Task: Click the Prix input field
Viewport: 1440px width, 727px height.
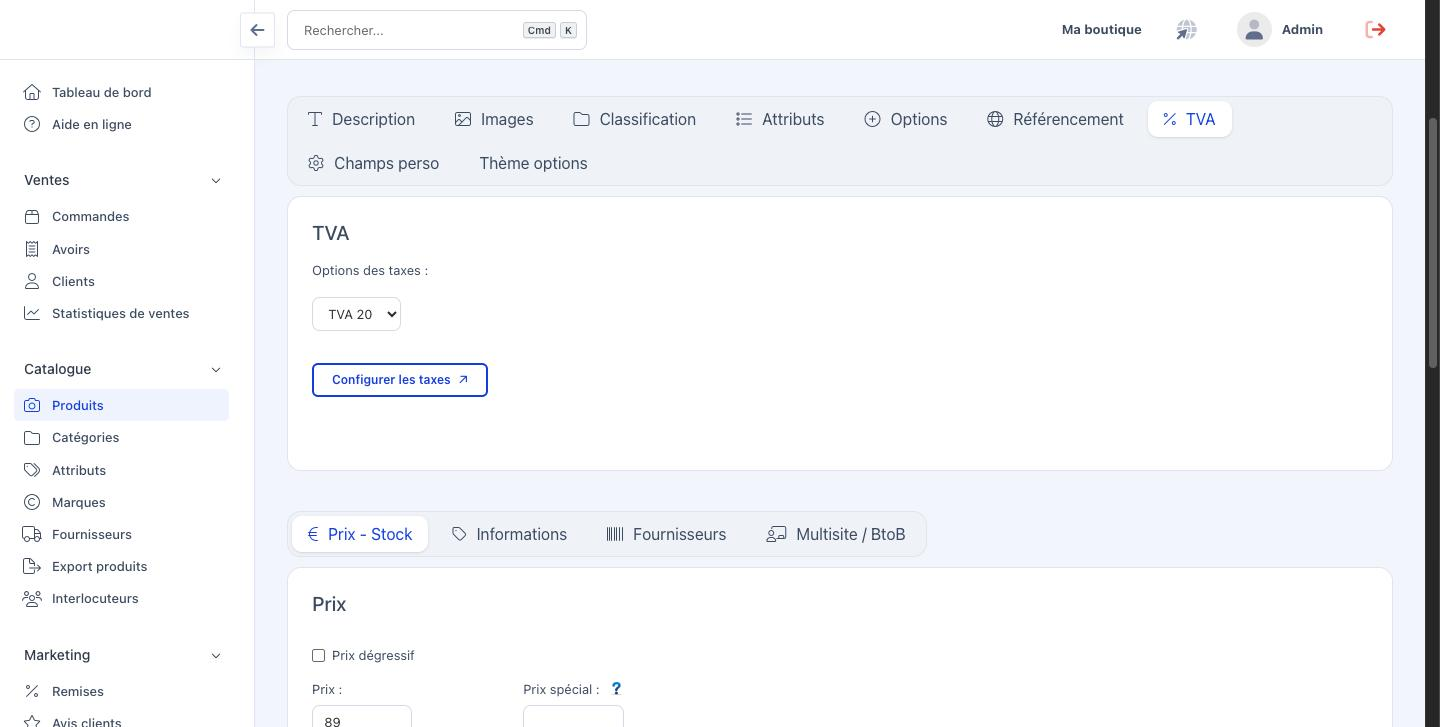Action: [x=362, y=716]
